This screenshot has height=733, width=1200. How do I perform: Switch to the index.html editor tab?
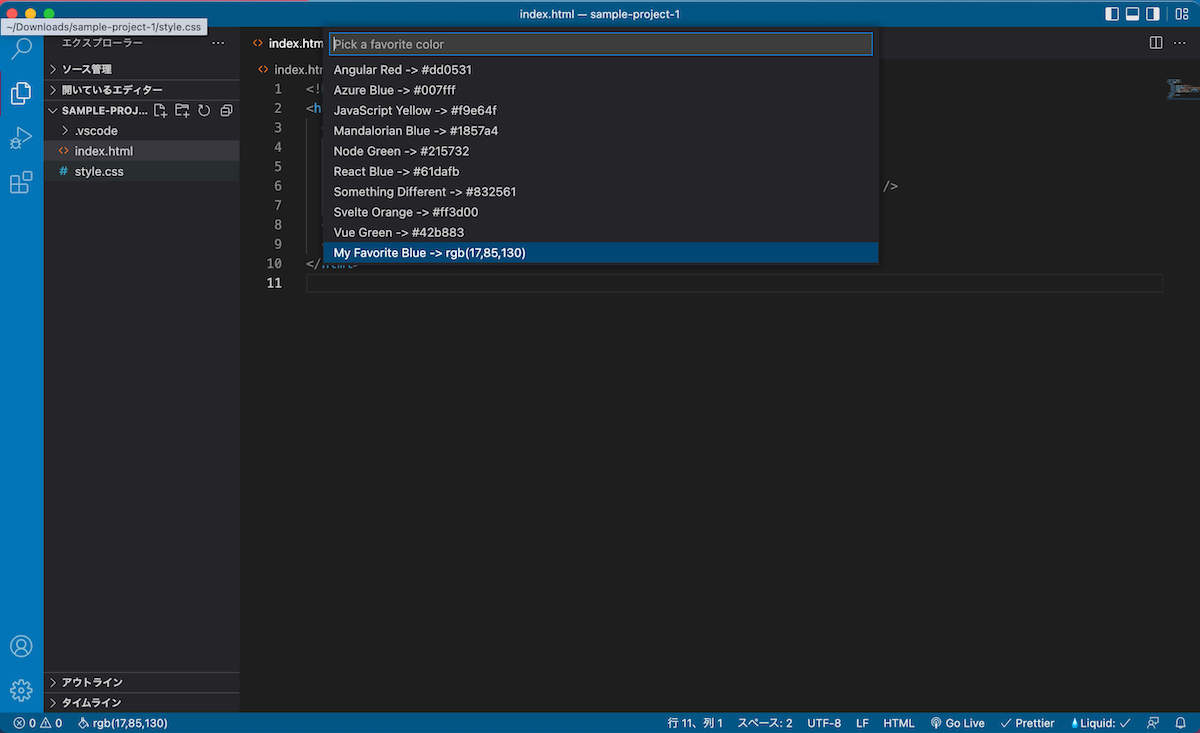(x=293, y=43)
